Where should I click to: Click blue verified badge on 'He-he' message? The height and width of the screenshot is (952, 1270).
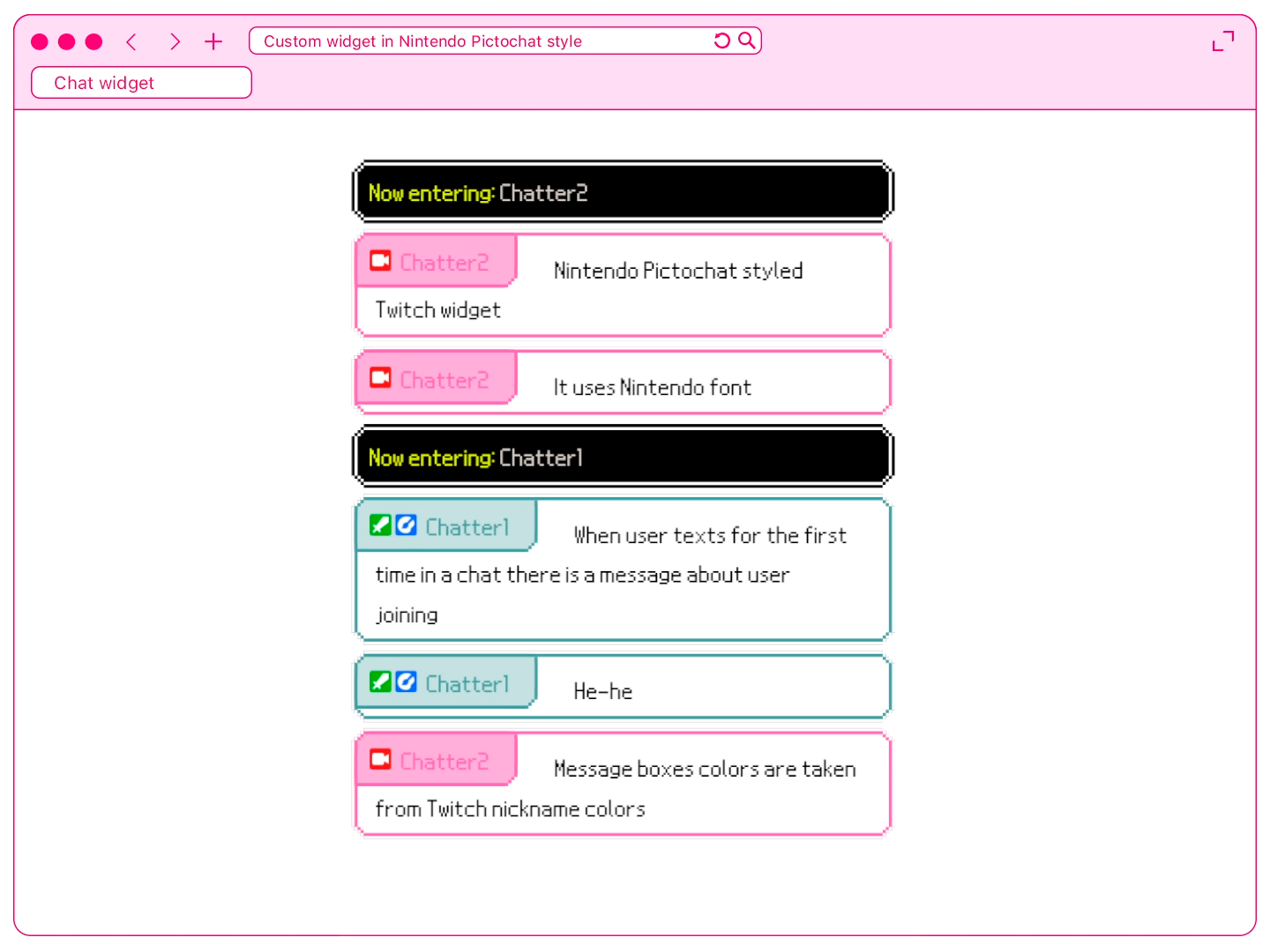click(406, 682)
